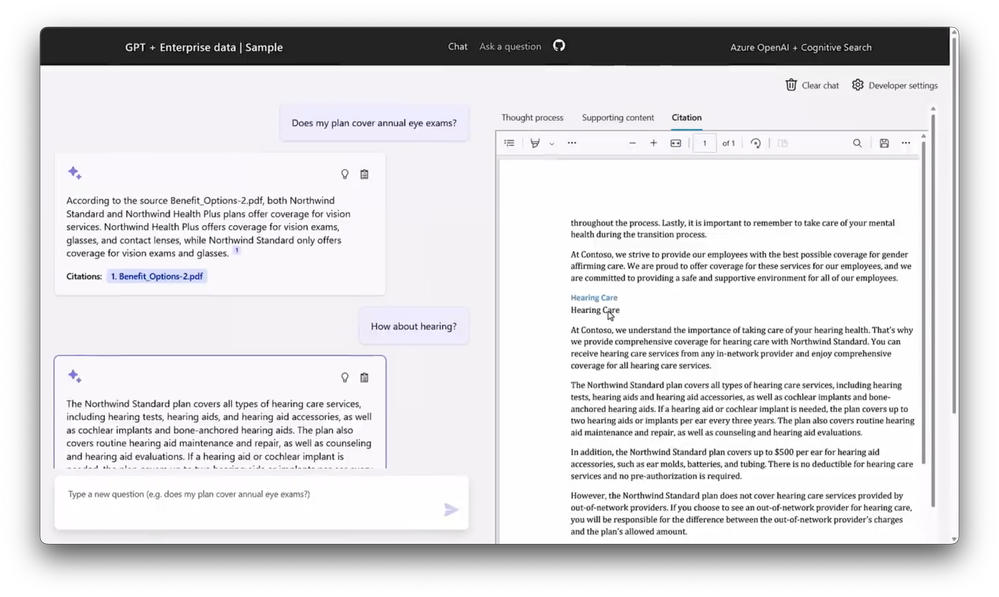Switch to the Thought process tab
Screen dimensions: 999x597
pos(532,118)
